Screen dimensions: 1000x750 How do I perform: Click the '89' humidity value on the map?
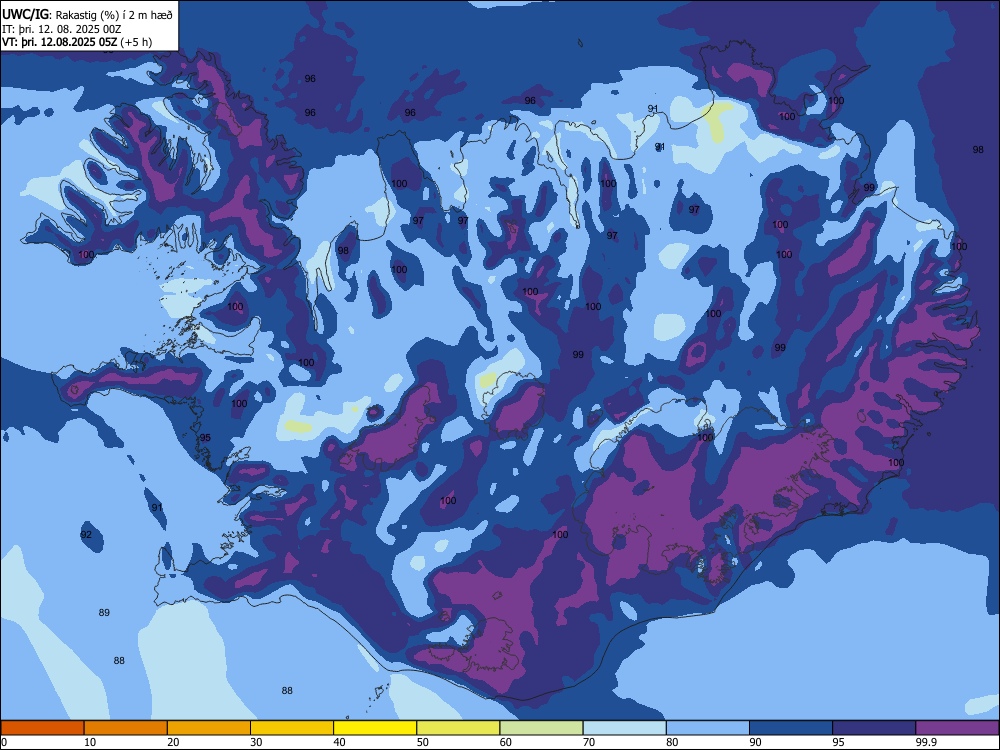coord(104,613)
